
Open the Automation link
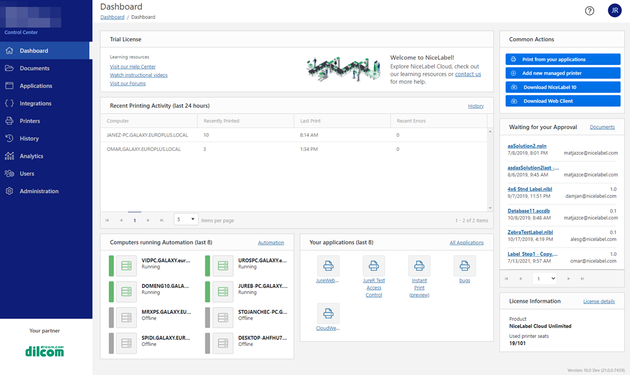click(x=271, y=243)
